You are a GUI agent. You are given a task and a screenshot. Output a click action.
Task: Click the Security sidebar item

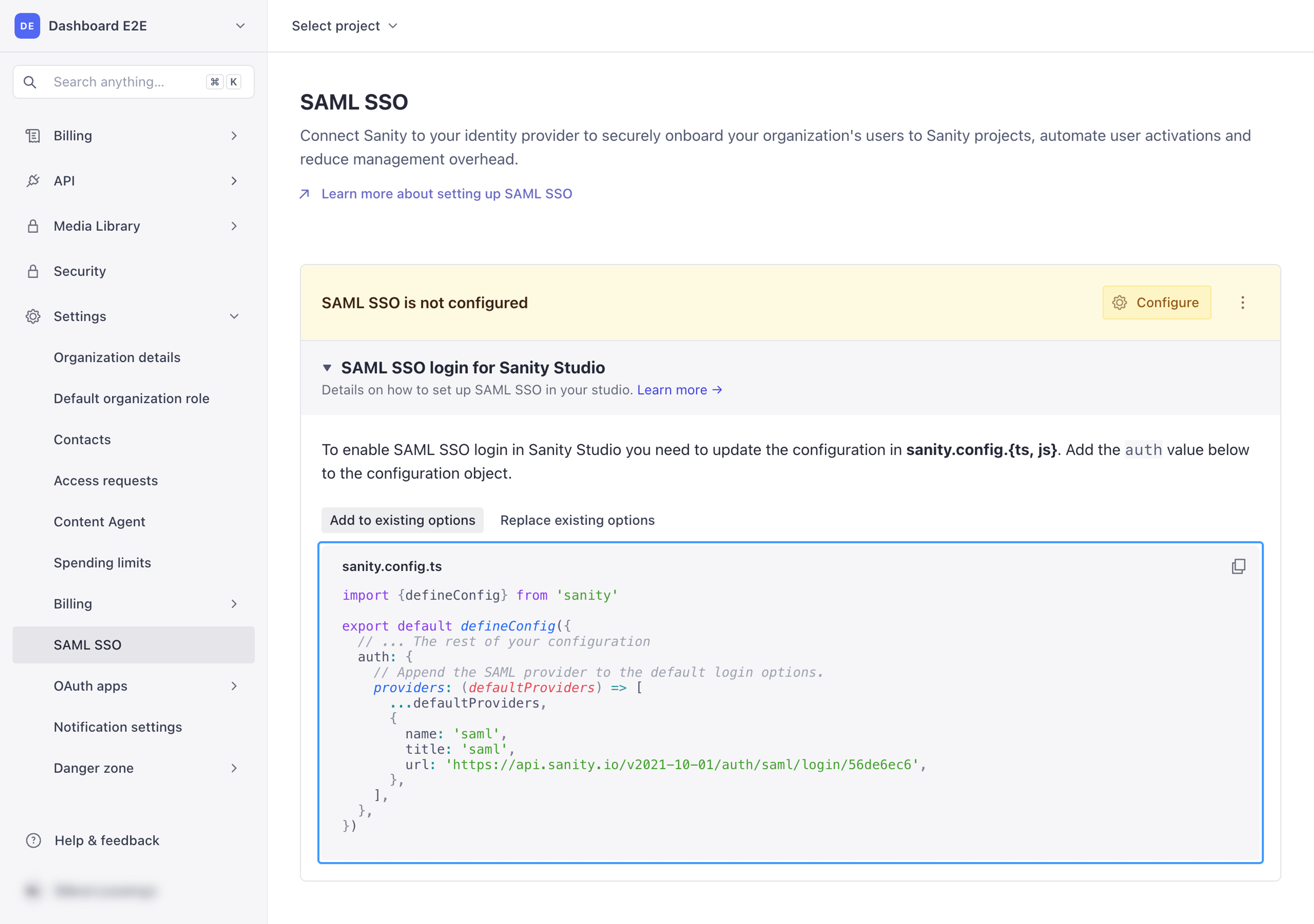[x=133, y=271]
